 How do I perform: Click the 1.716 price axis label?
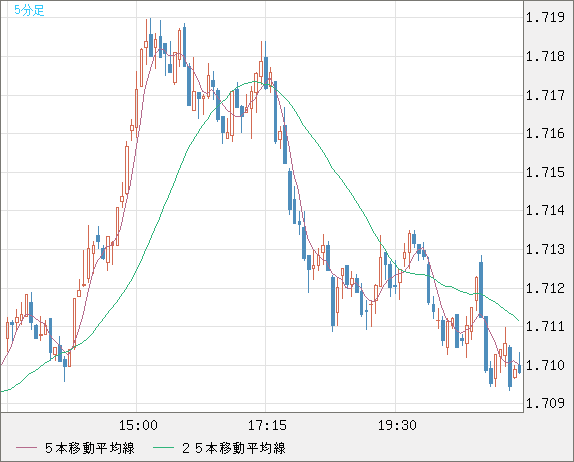click(x=545, y=133)
